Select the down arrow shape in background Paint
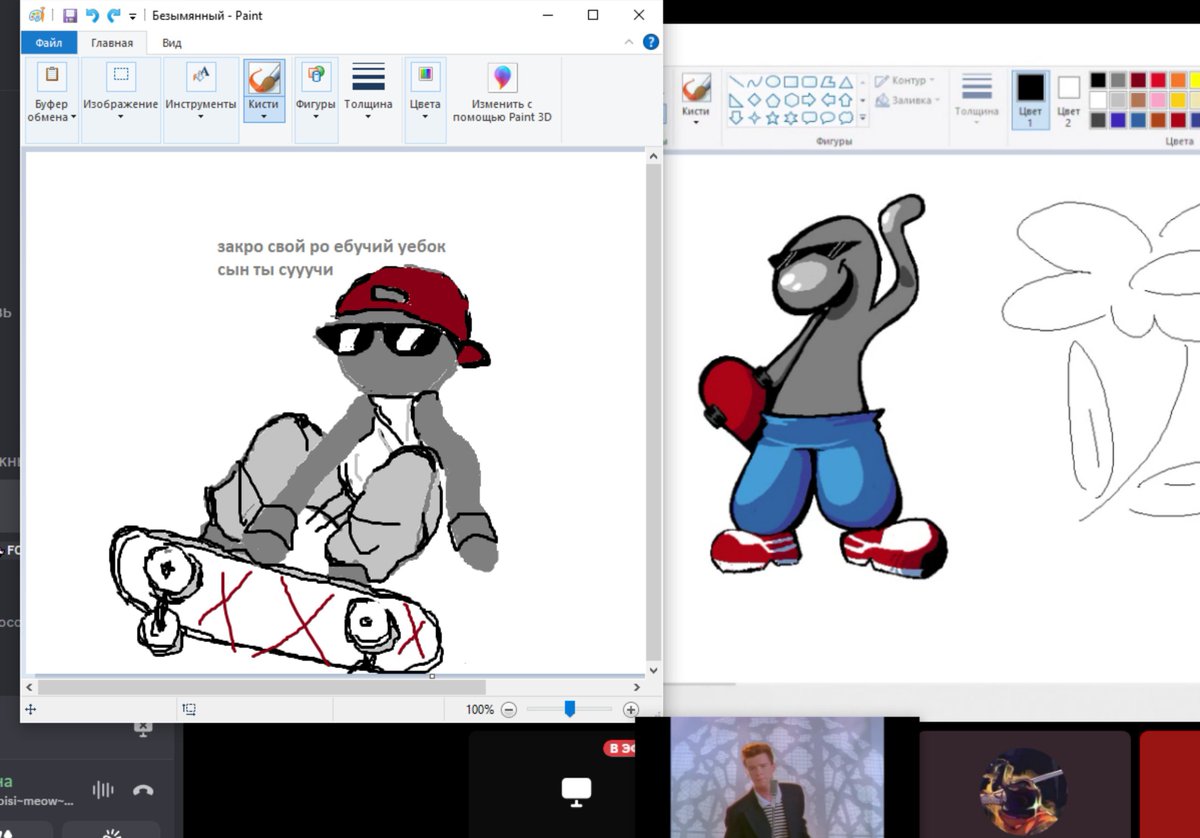The image size is (1200, 838). coord(736,118)
